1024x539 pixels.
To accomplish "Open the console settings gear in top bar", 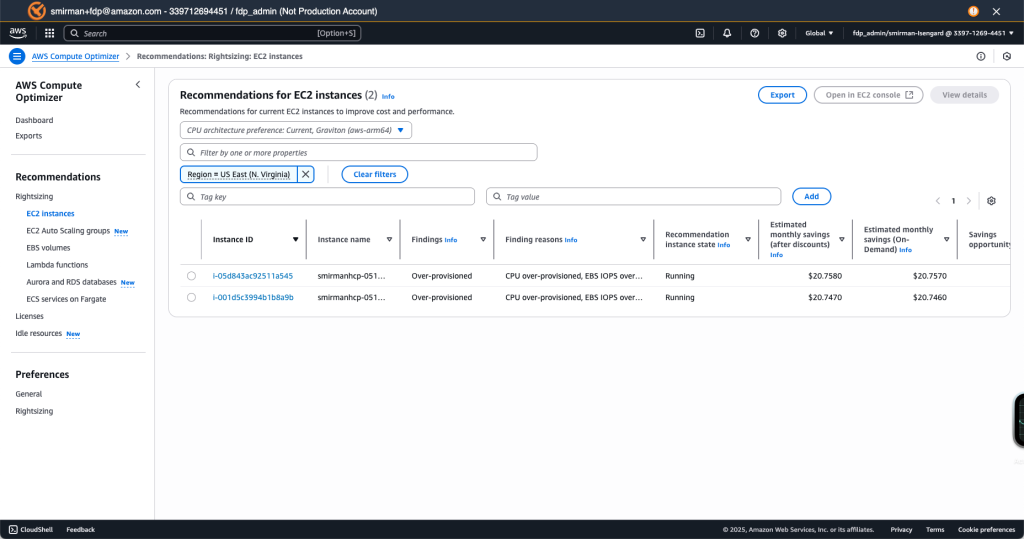I will [x=782, y=33].
